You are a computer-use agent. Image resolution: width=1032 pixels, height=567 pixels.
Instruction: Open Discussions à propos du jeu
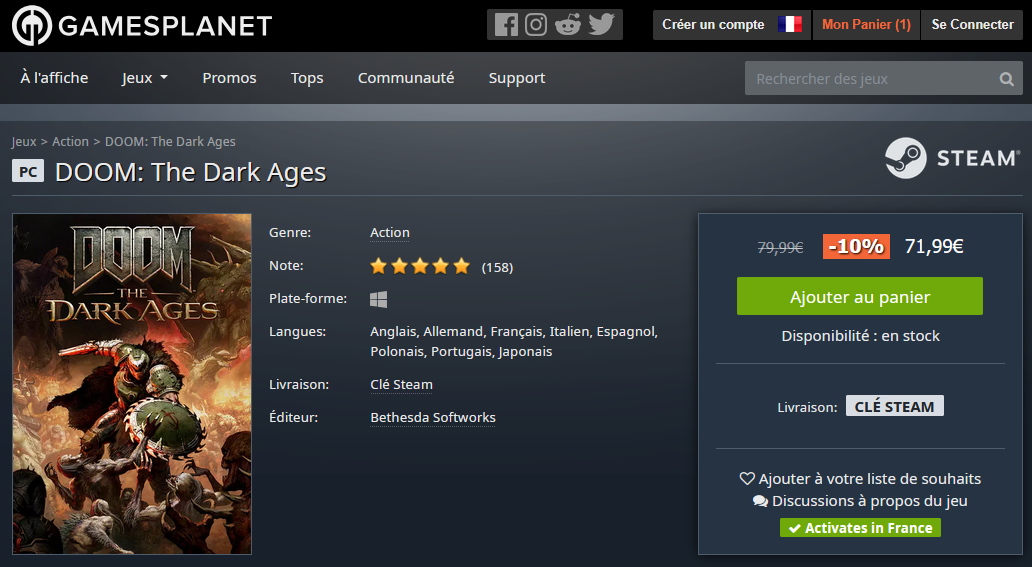tap(869, 501)
